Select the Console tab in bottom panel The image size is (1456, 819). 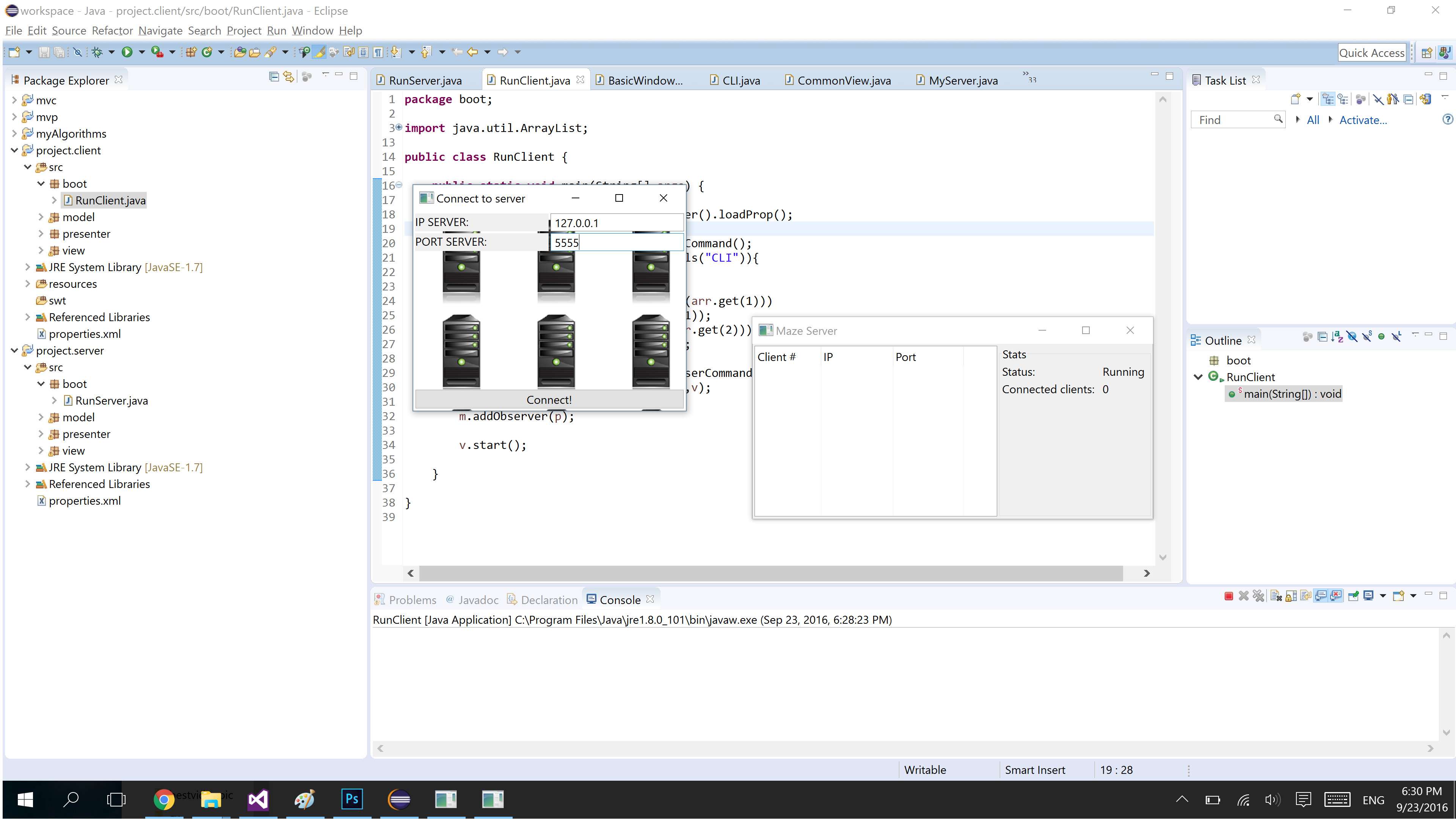(619, 599)
